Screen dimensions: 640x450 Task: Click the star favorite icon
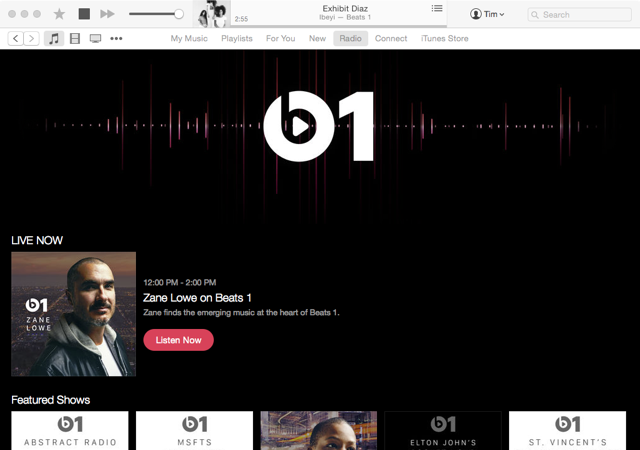click(59, 14)
